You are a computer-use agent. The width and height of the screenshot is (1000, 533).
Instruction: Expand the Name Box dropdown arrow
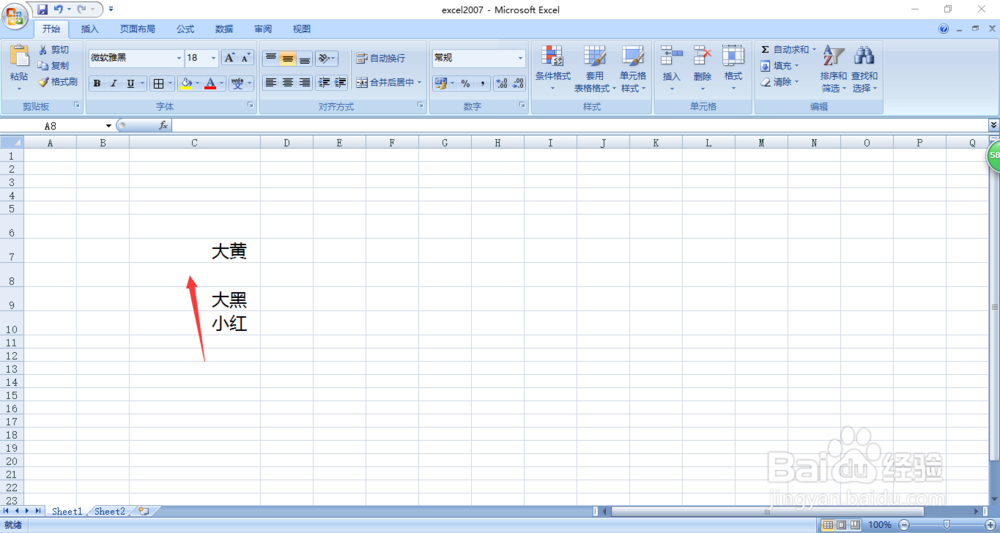(108, 126)
